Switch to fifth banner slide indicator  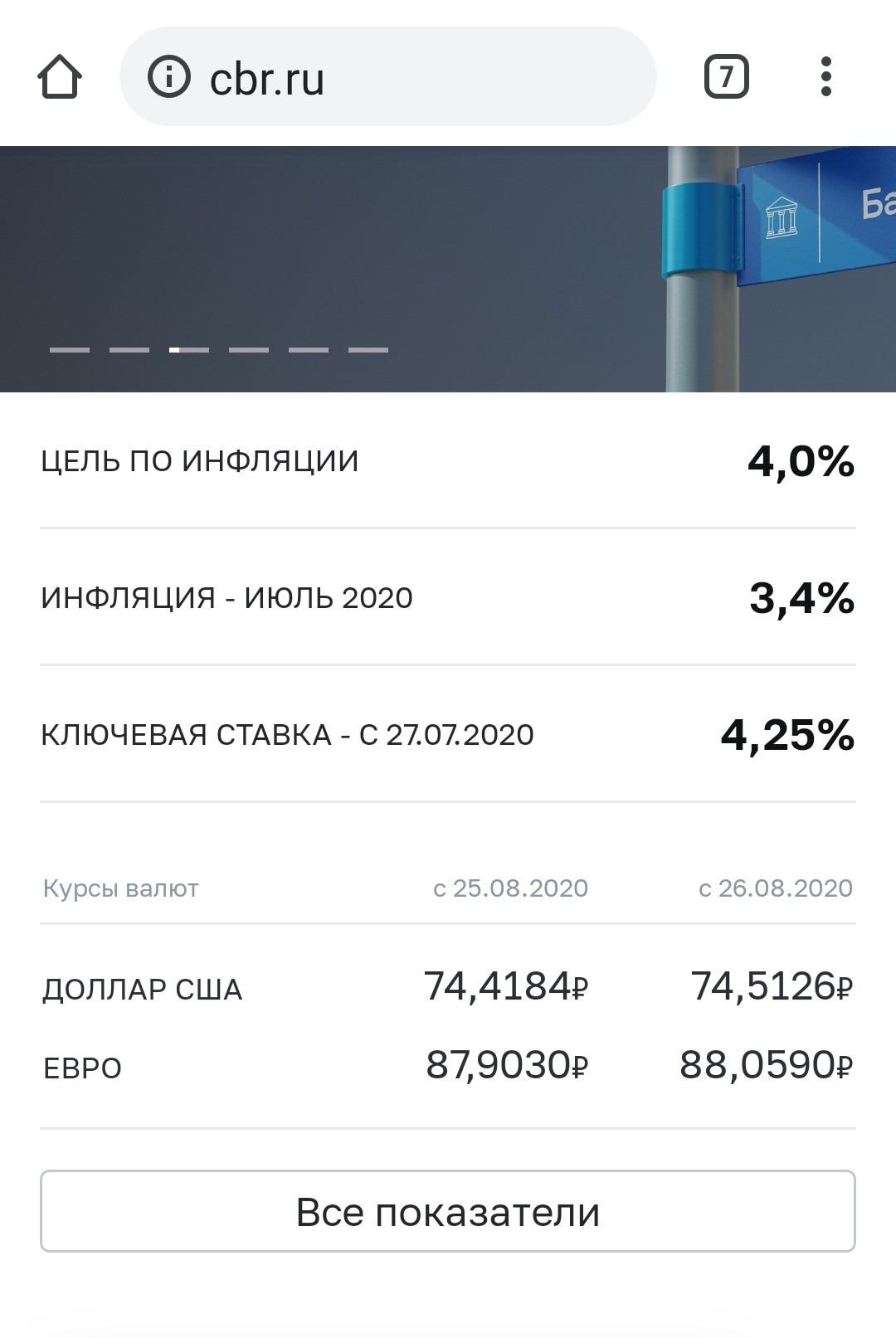tap(309, 350)
